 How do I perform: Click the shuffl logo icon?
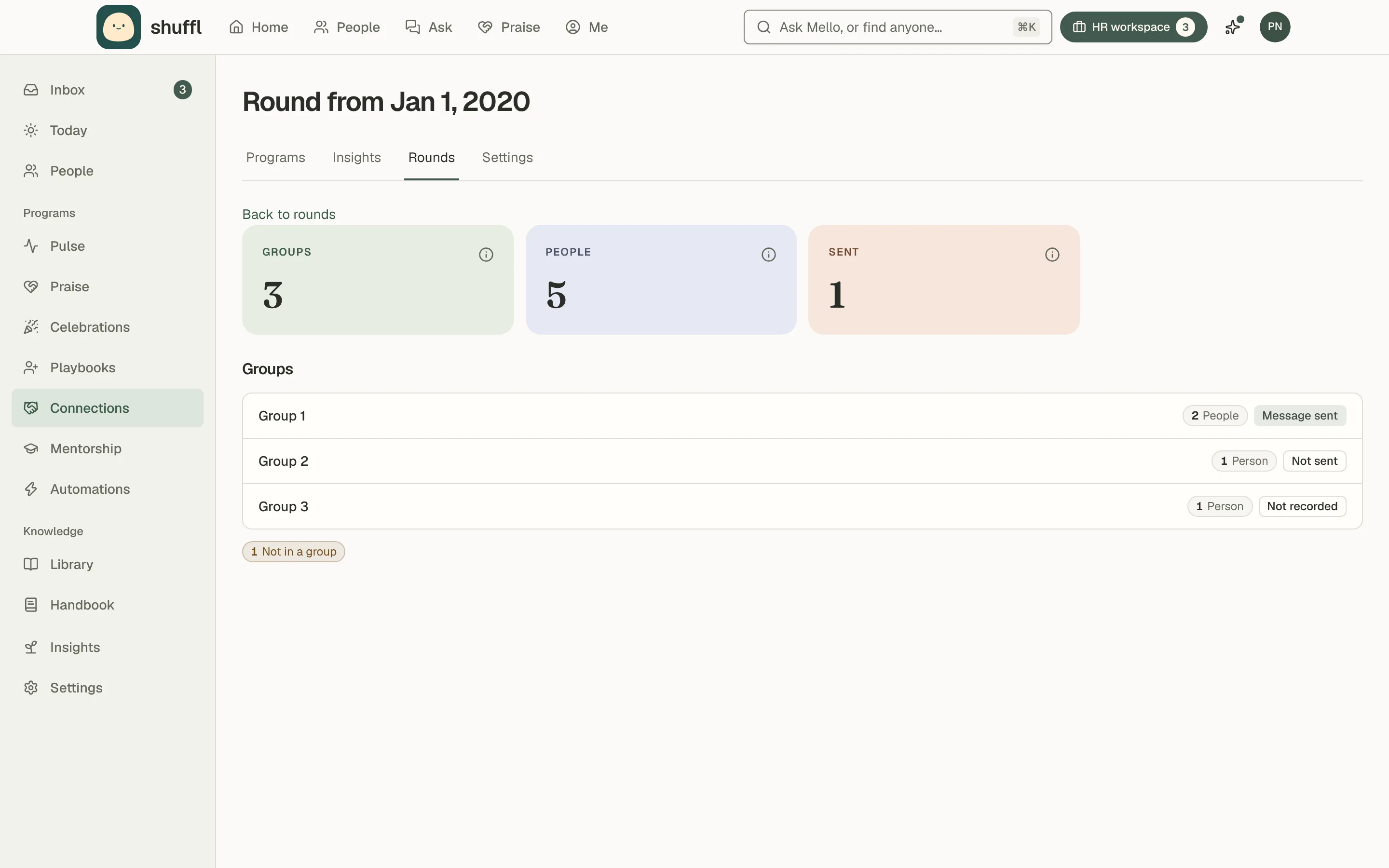tap(118, 27)
